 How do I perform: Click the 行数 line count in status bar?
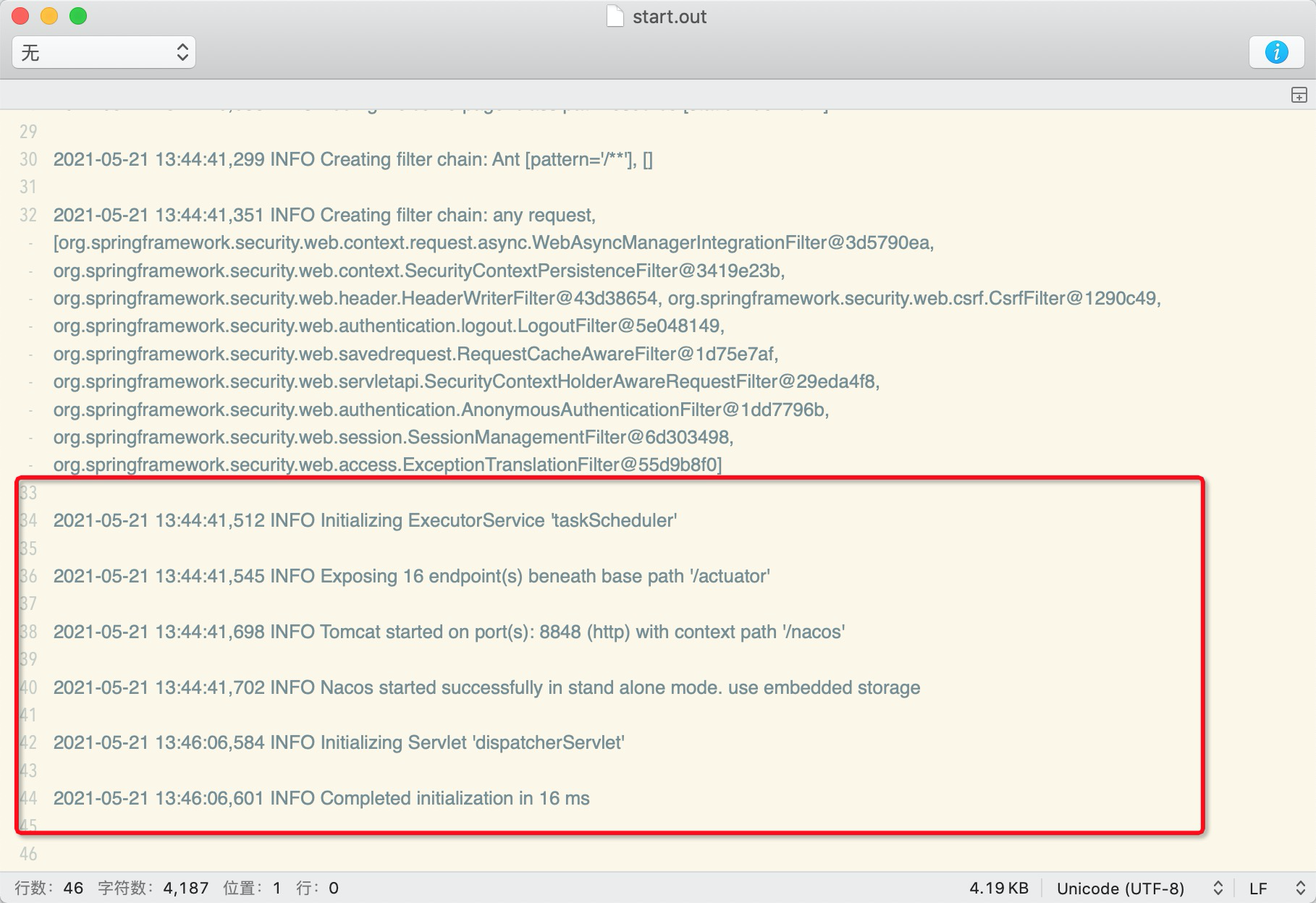(49, 888)
